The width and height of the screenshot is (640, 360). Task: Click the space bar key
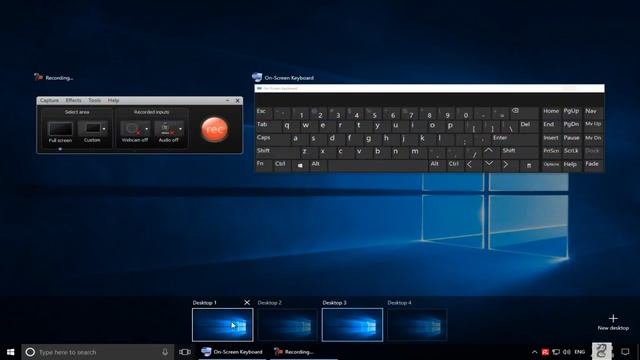(x=378, y=165)
